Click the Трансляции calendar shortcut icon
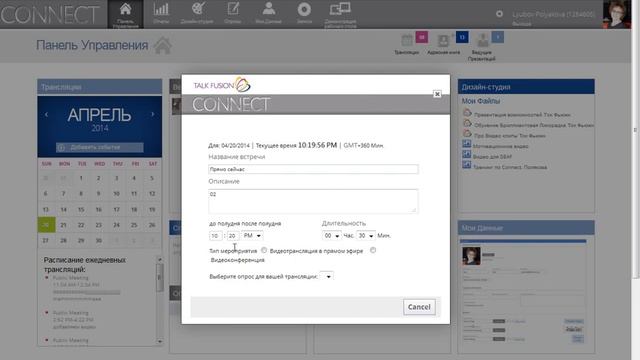The height and width of the screenshot is (360, 640). click(x=407, y=41)
